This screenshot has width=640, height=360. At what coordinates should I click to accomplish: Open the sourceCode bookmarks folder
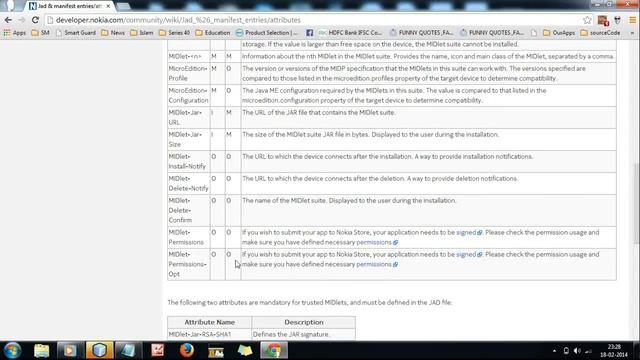[600, 33]
